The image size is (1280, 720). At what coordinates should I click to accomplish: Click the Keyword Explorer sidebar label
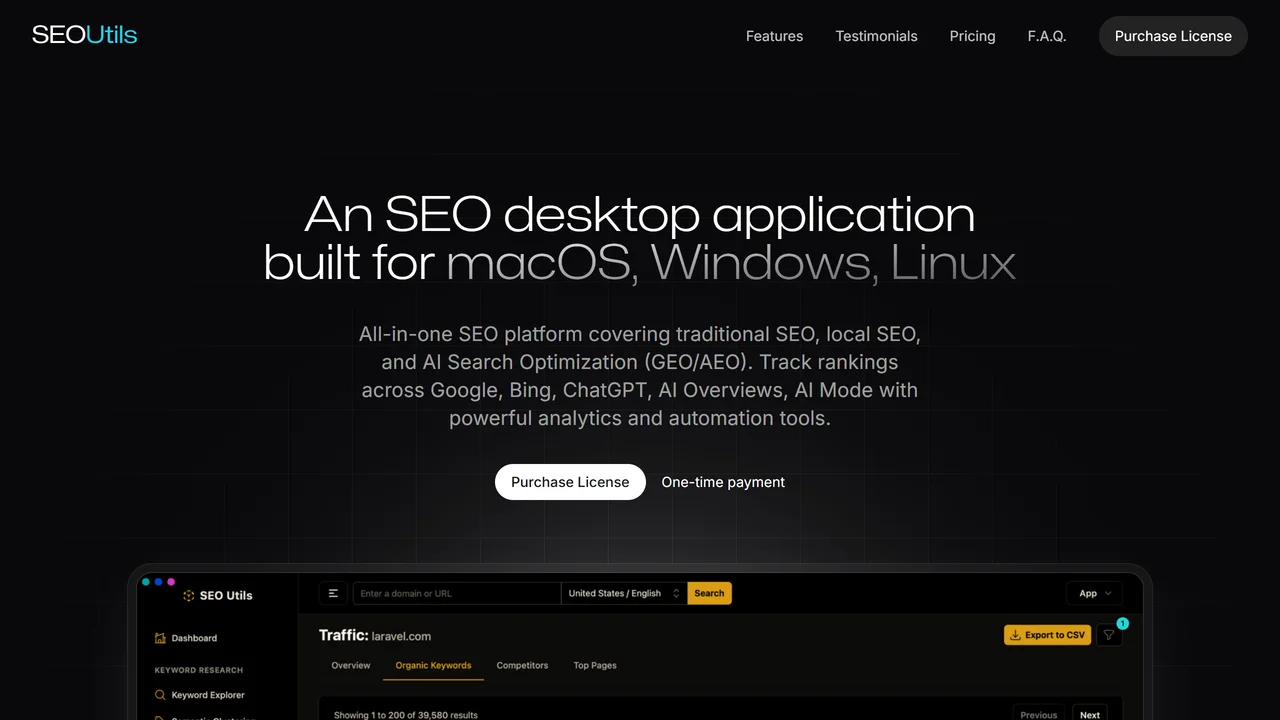(208, 695)
